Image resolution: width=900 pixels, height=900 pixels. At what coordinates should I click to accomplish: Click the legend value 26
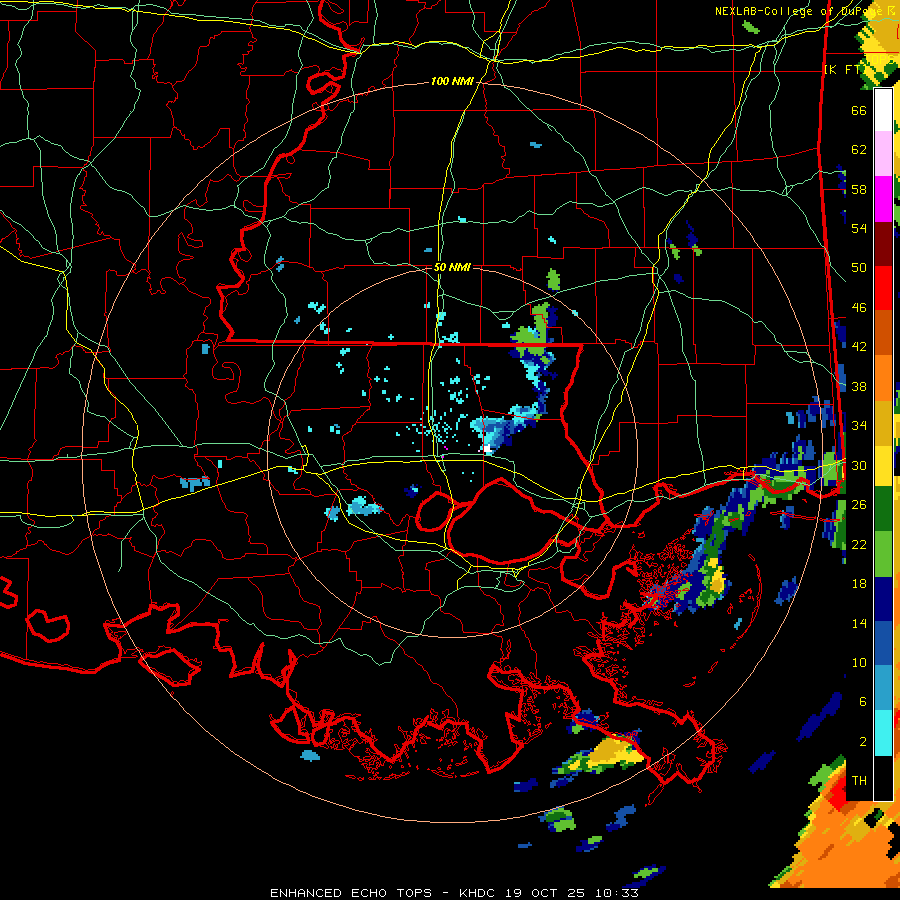[859, 505]
